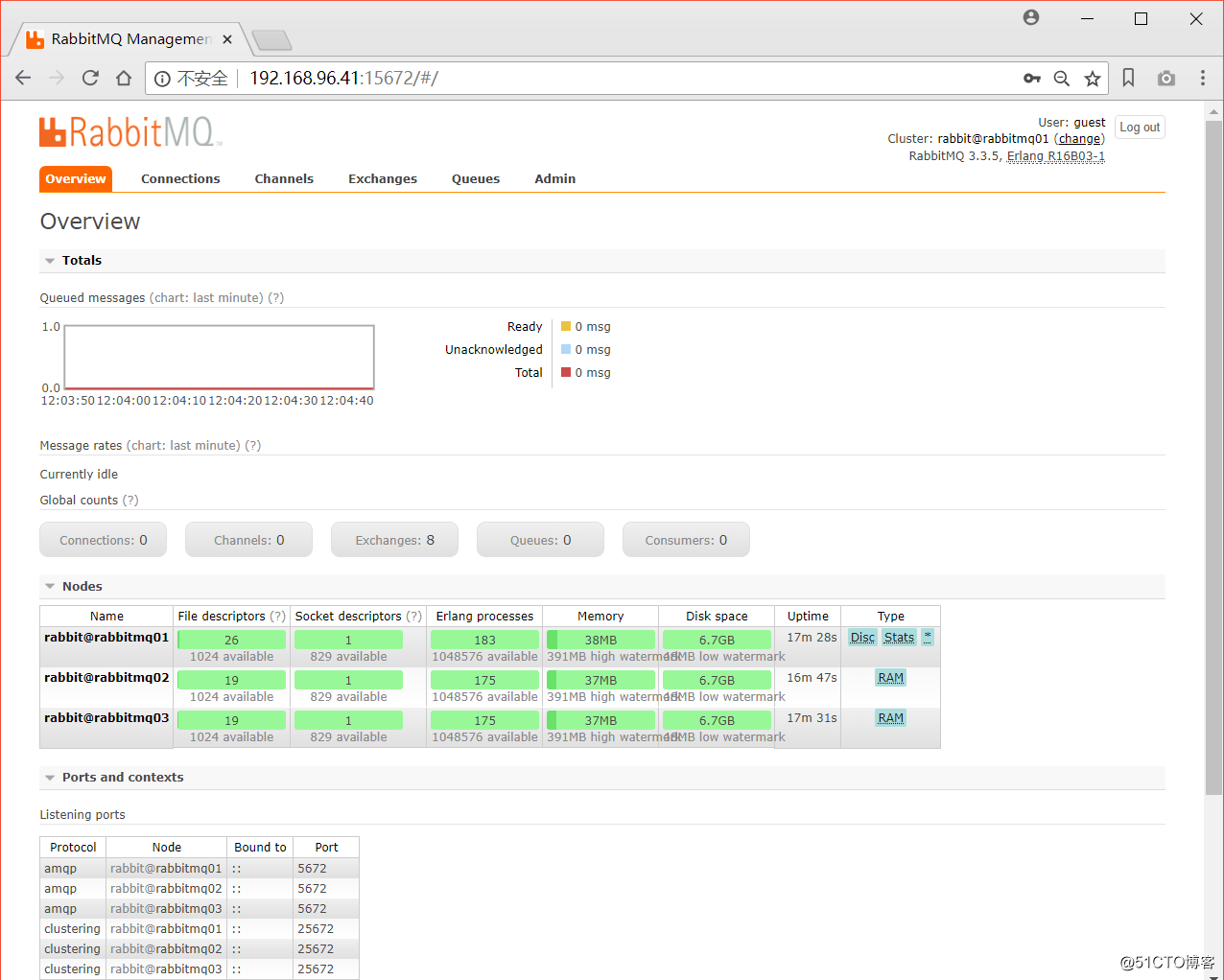
Task: Click the 183 Erlang processes bar
Action: tap(484, 640)
